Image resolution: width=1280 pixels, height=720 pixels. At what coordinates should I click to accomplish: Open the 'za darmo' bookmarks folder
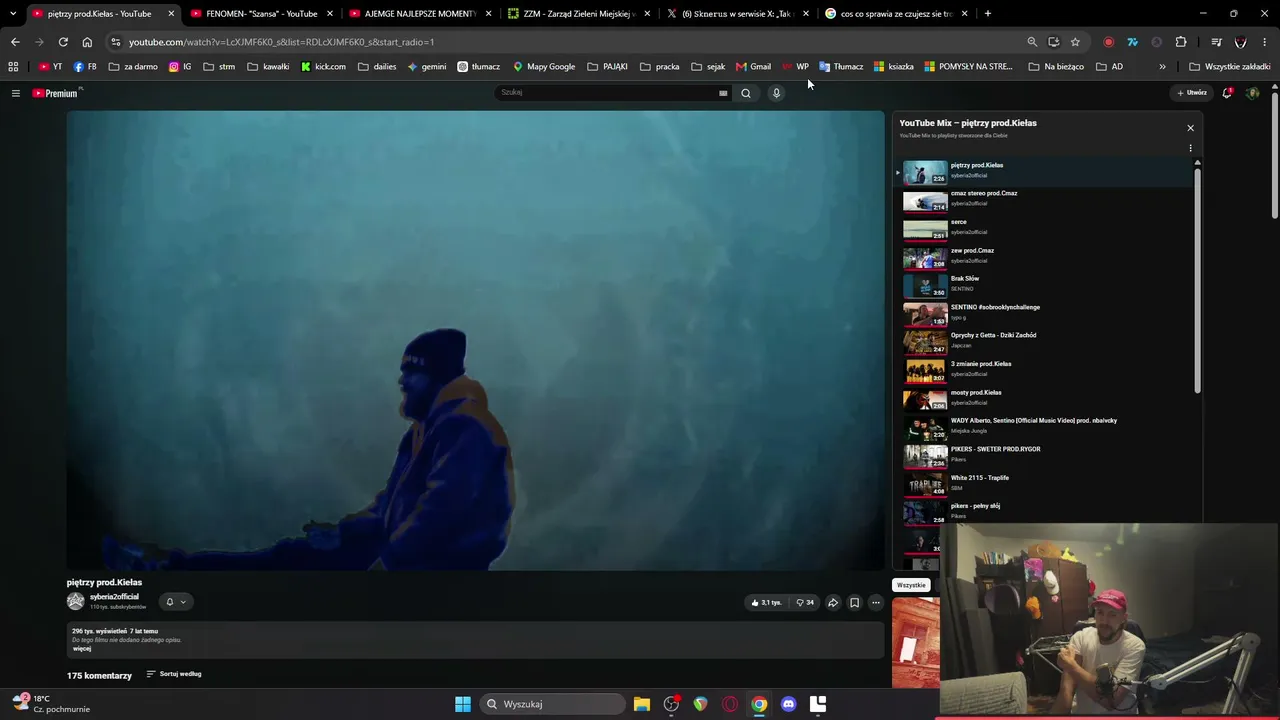(x=134, y=67)
